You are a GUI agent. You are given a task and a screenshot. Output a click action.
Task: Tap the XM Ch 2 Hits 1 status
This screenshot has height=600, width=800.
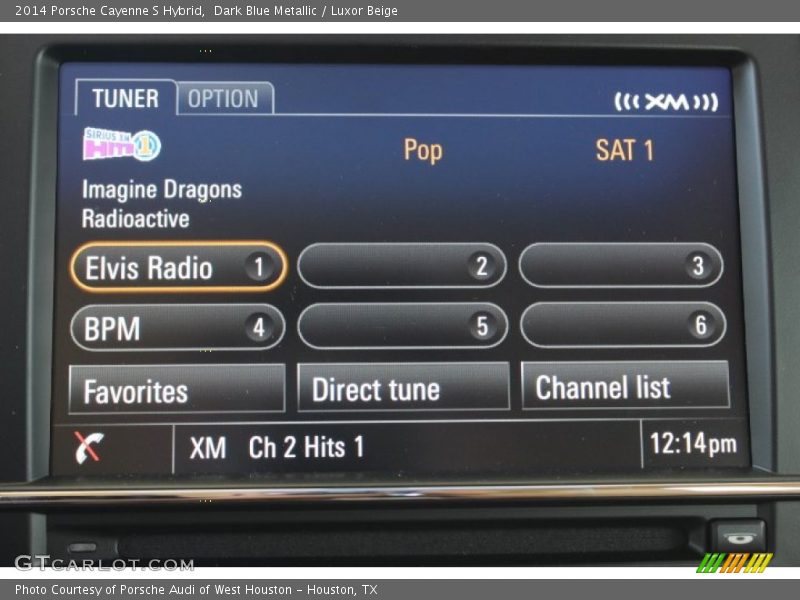pos(277,447)
